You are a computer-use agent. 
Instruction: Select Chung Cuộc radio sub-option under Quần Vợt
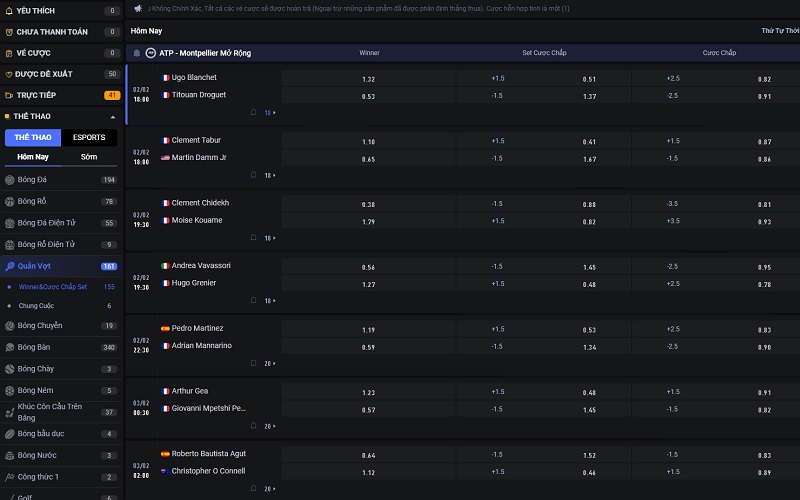click(x=9, y=306)
